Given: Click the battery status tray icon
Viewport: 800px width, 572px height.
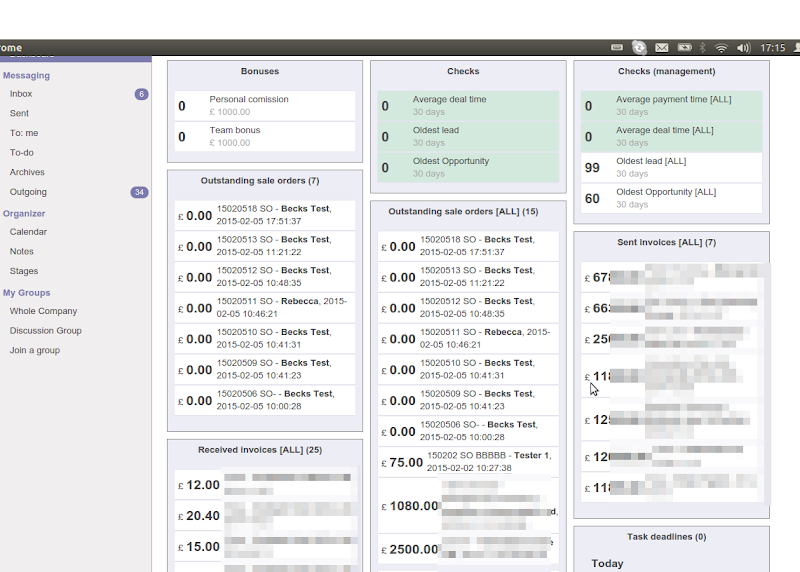Looking at the screenshot, I should coord(685,47).
